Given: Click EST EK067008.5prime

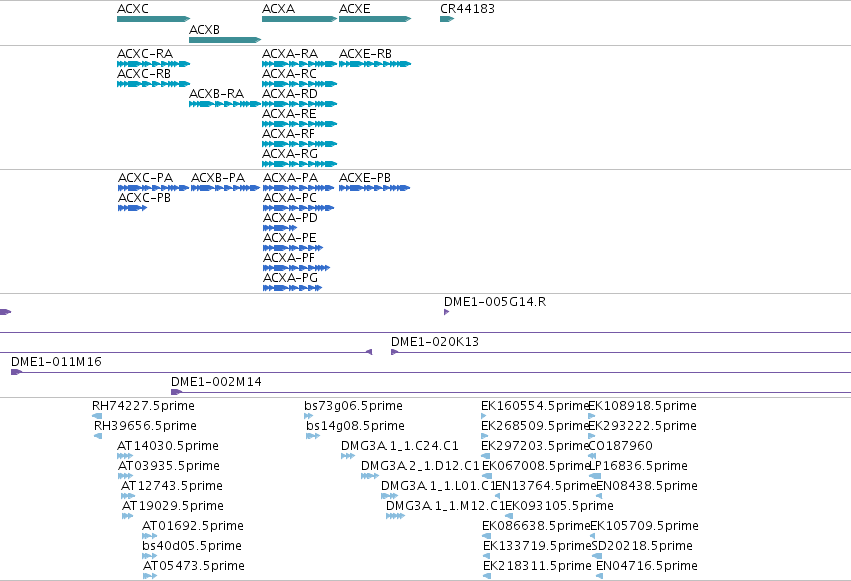Looking at the screenshot, I should pos(487,476).
